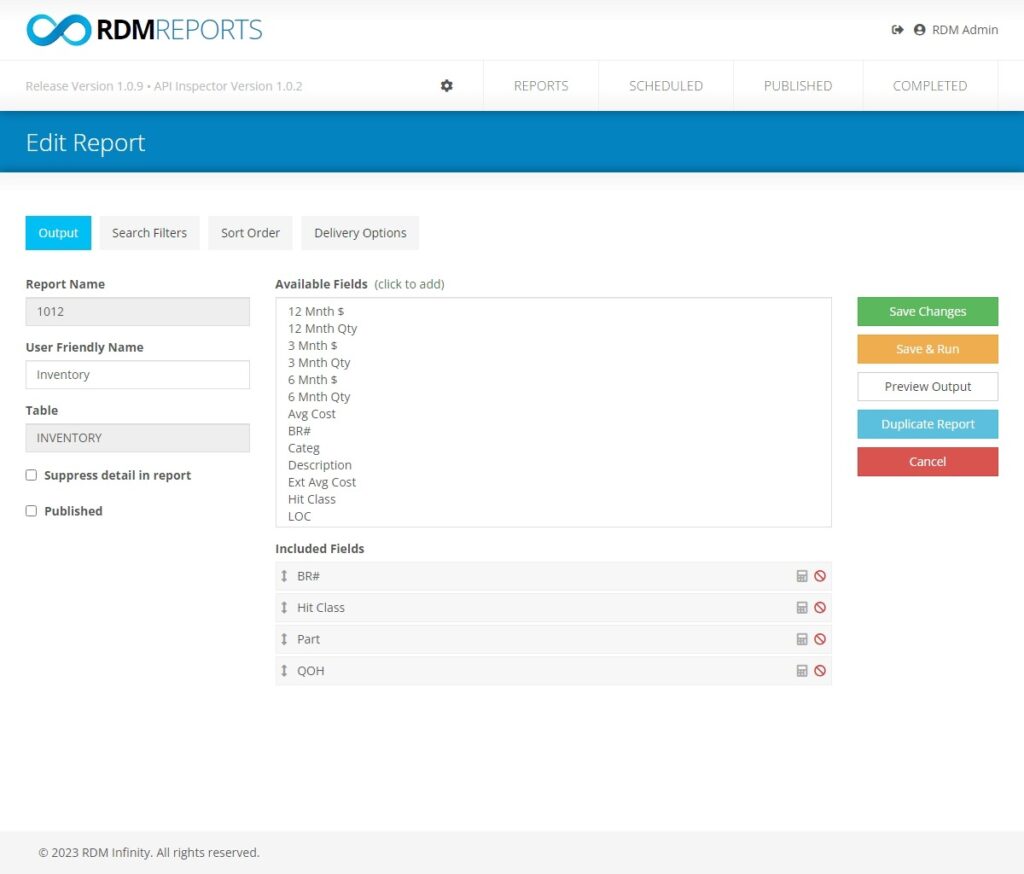The image size is (1024, 874).
Task: Switch to the Output tab
Action: (58, 233)
